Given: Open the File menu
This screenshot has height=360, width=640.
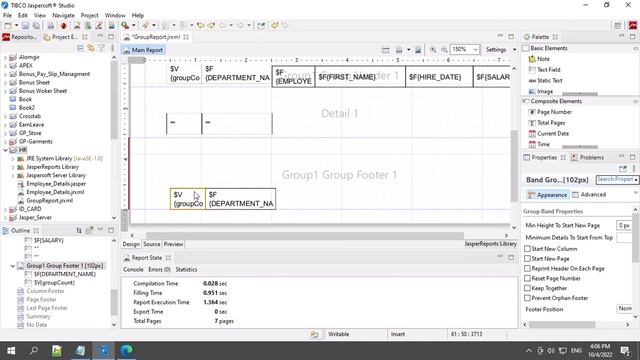Looking at the screenshot, I should click(7, 15).
